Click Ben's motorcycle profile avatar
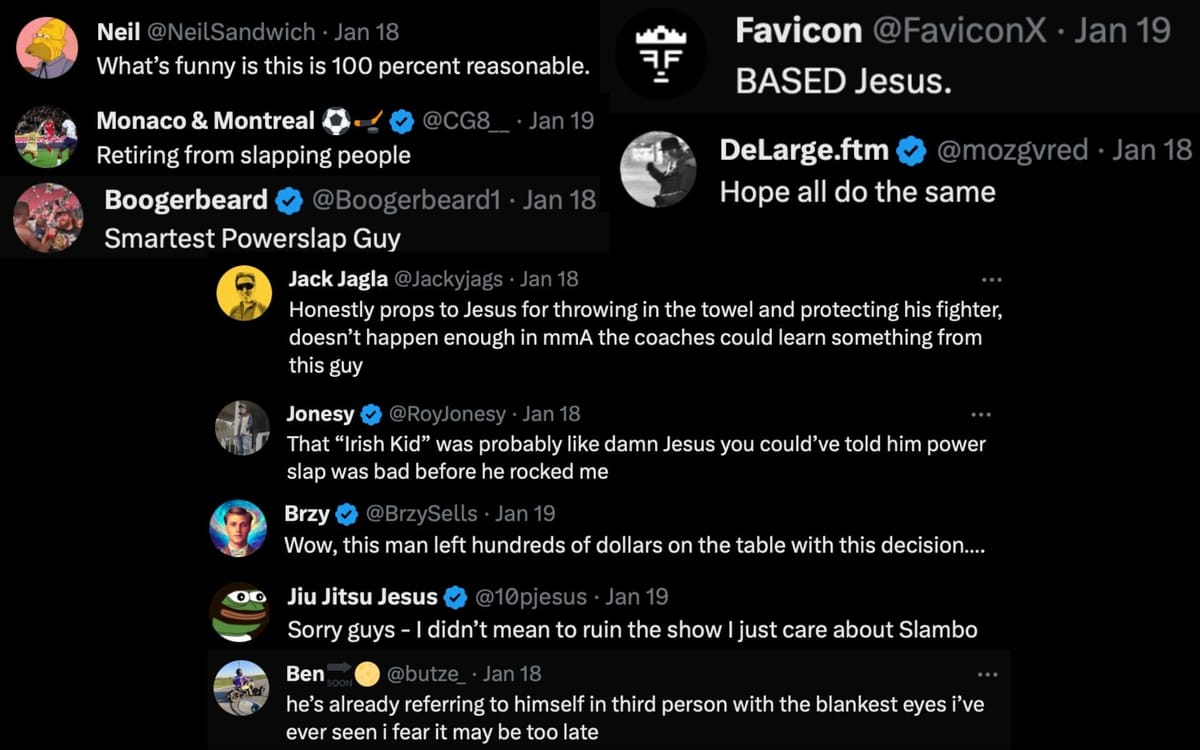This screenshot has height=750, width=1200. [241, 689]
